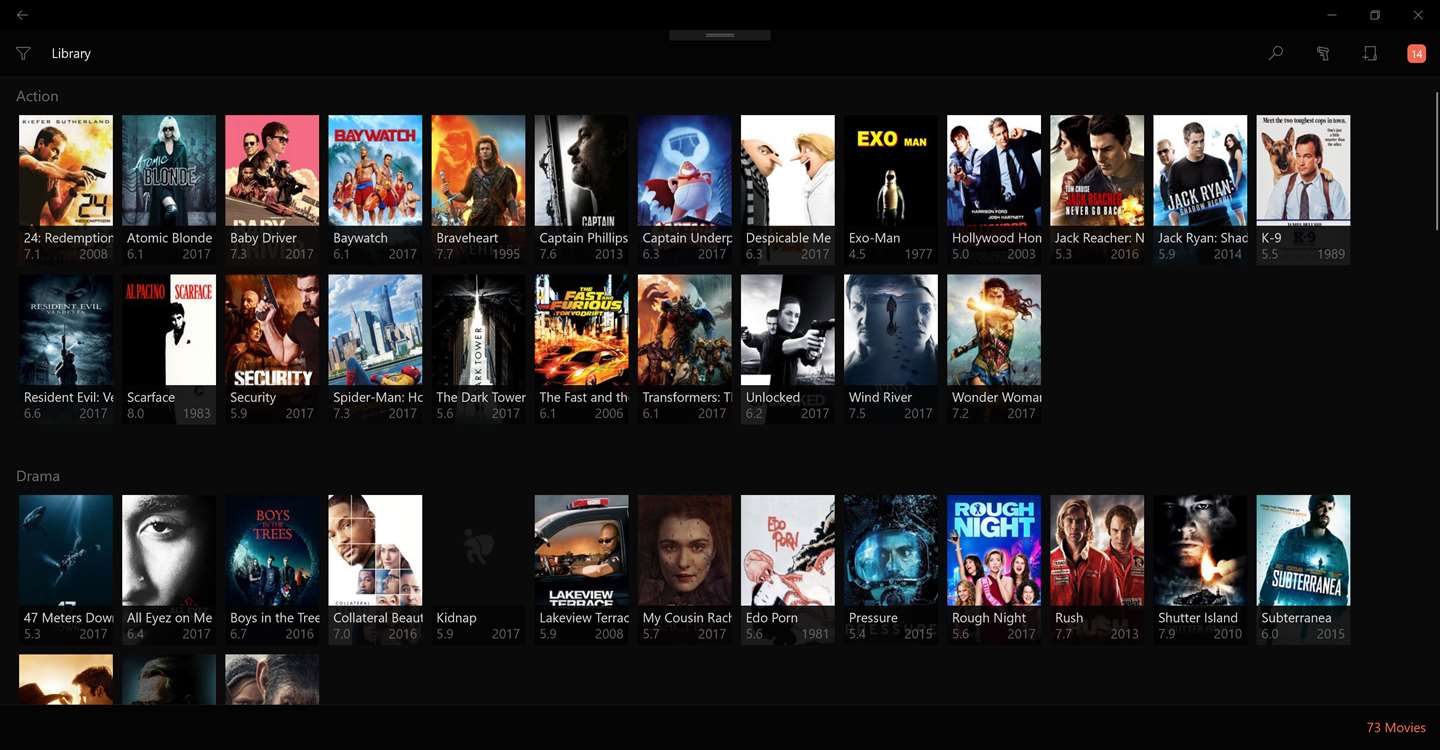
Task: Pull down the top center handle bar
Action: point(720,35)
